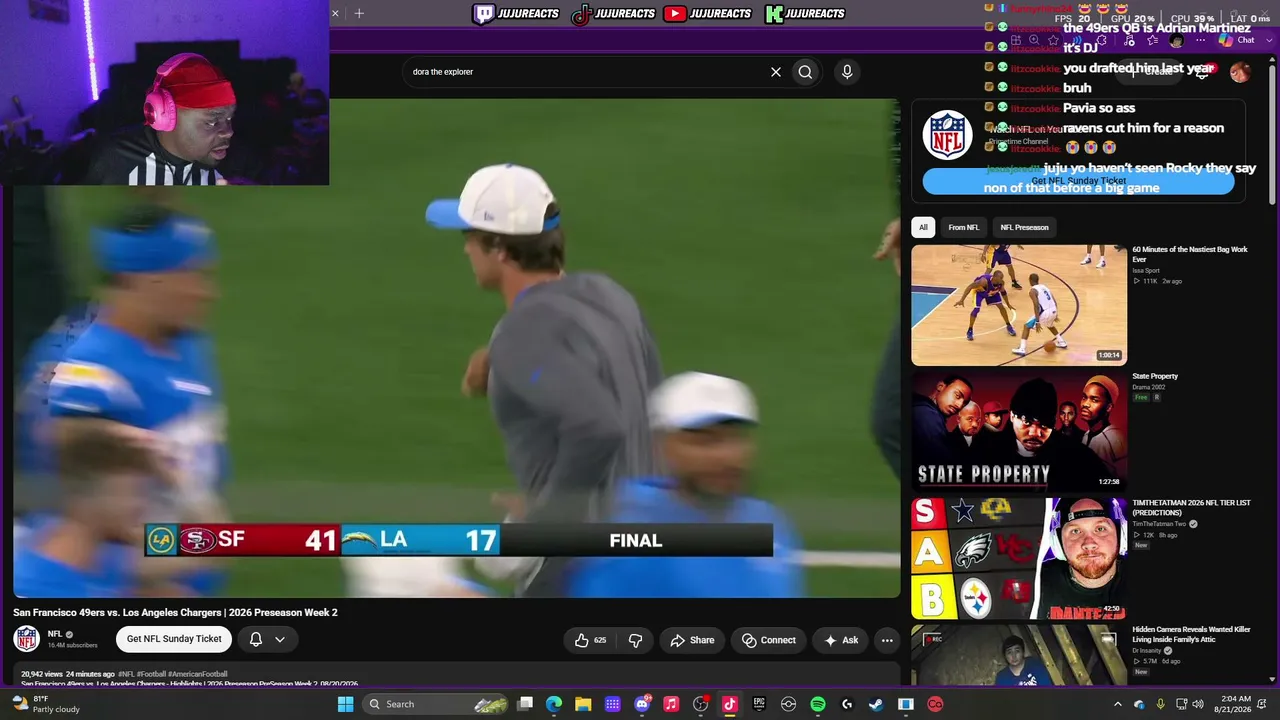The image size is (1280, 720).
Task: Dislike the video with thumbs down
Action: [635, 640]
